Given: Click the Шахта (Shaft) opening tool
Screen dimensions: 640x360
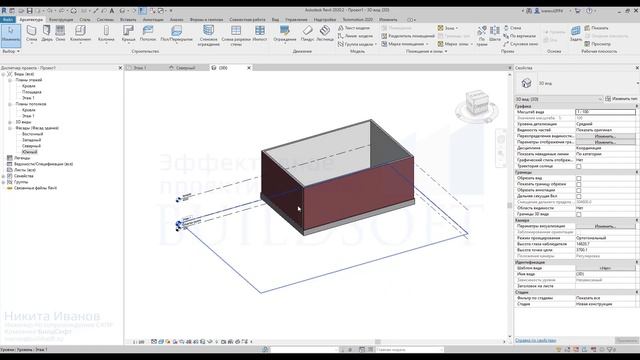Looking at the screenshot, I should pyautogui.click(x=495, y=34).
